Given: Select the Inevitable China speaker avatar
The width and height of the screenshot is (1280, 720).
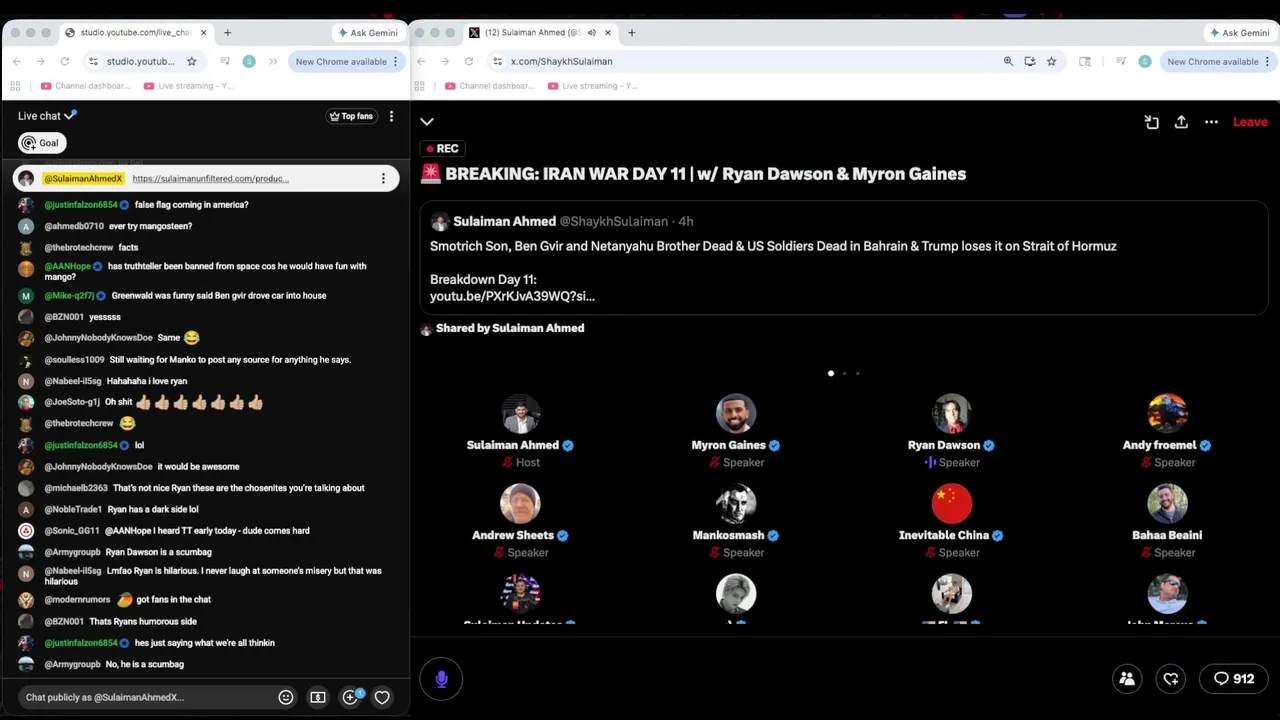Looking at the screenshot, I should [952, 504].
